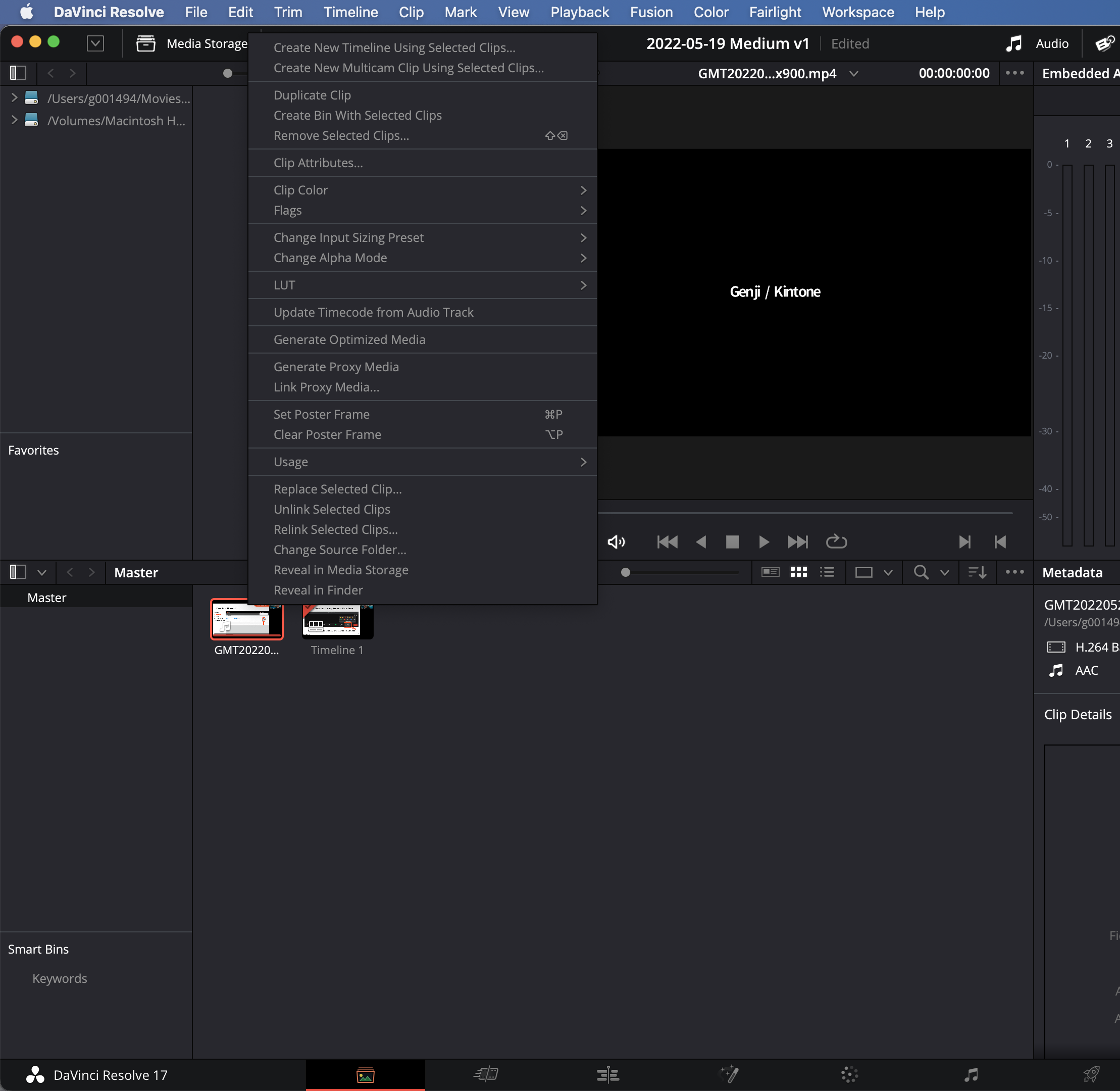Open the Workspace menu
This screenshot has width=1120, height=1091.
point(857,12)
